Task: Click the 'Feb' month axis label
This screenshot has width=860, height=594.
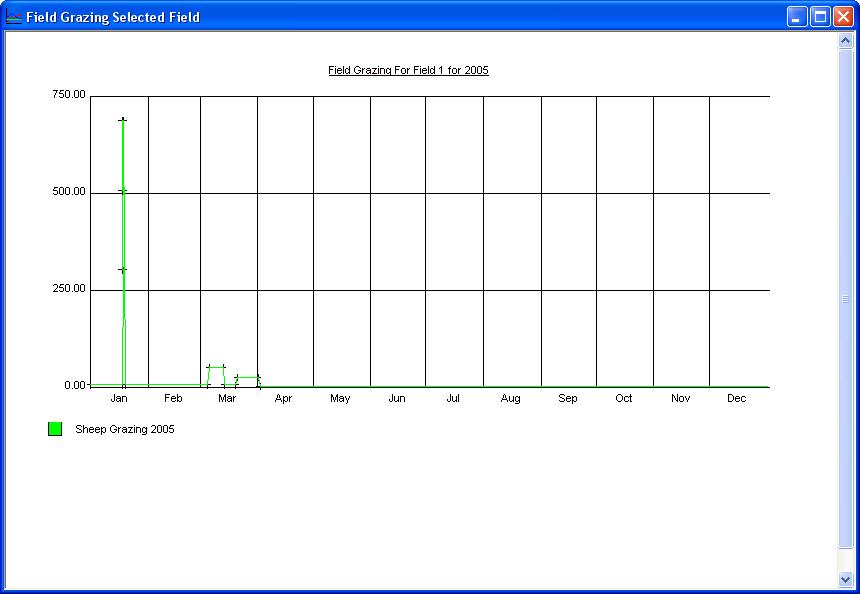Action: (173, 398)
